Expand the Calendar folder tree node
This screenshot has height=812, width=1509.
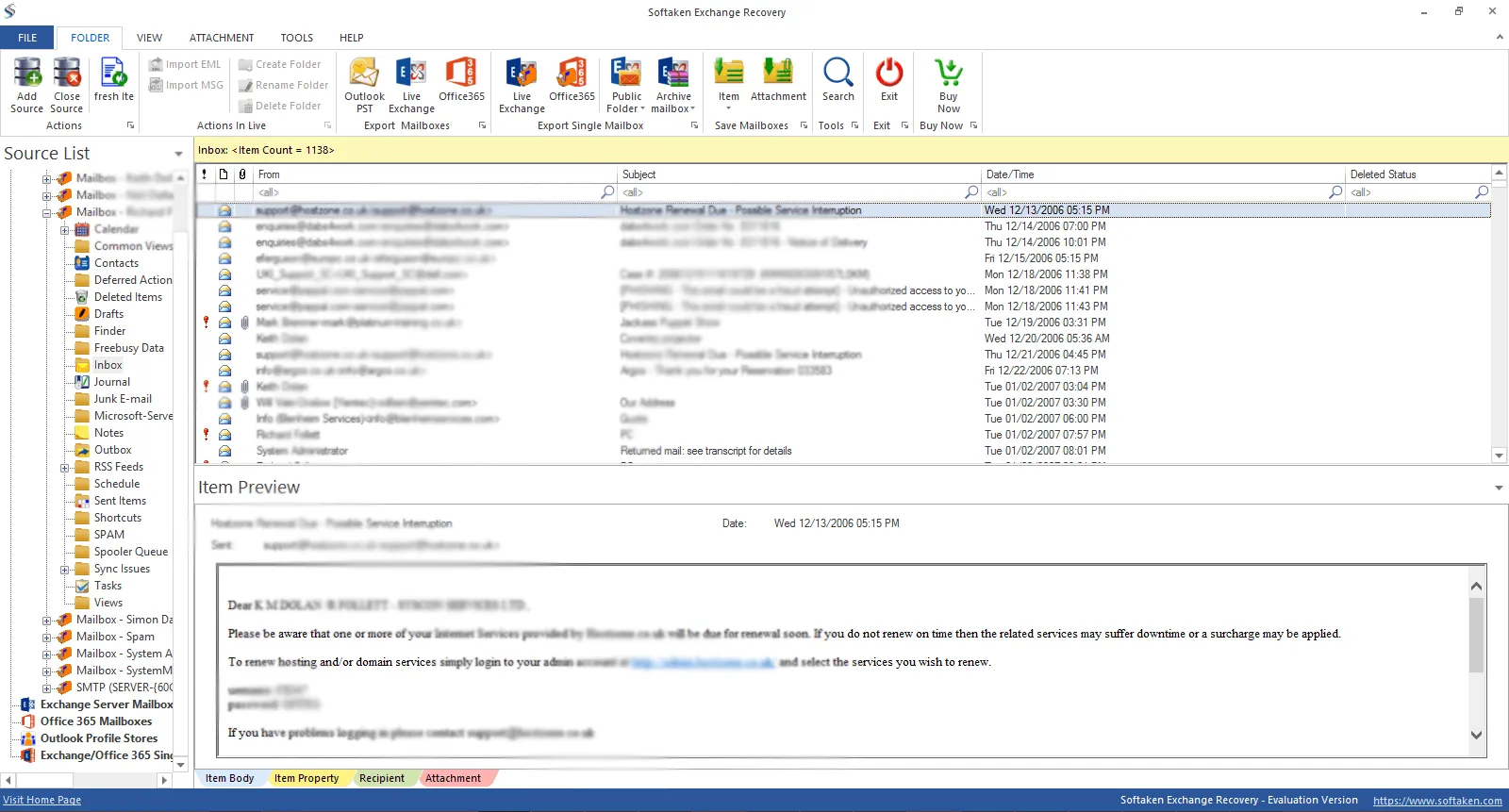[x=64, y=229]
